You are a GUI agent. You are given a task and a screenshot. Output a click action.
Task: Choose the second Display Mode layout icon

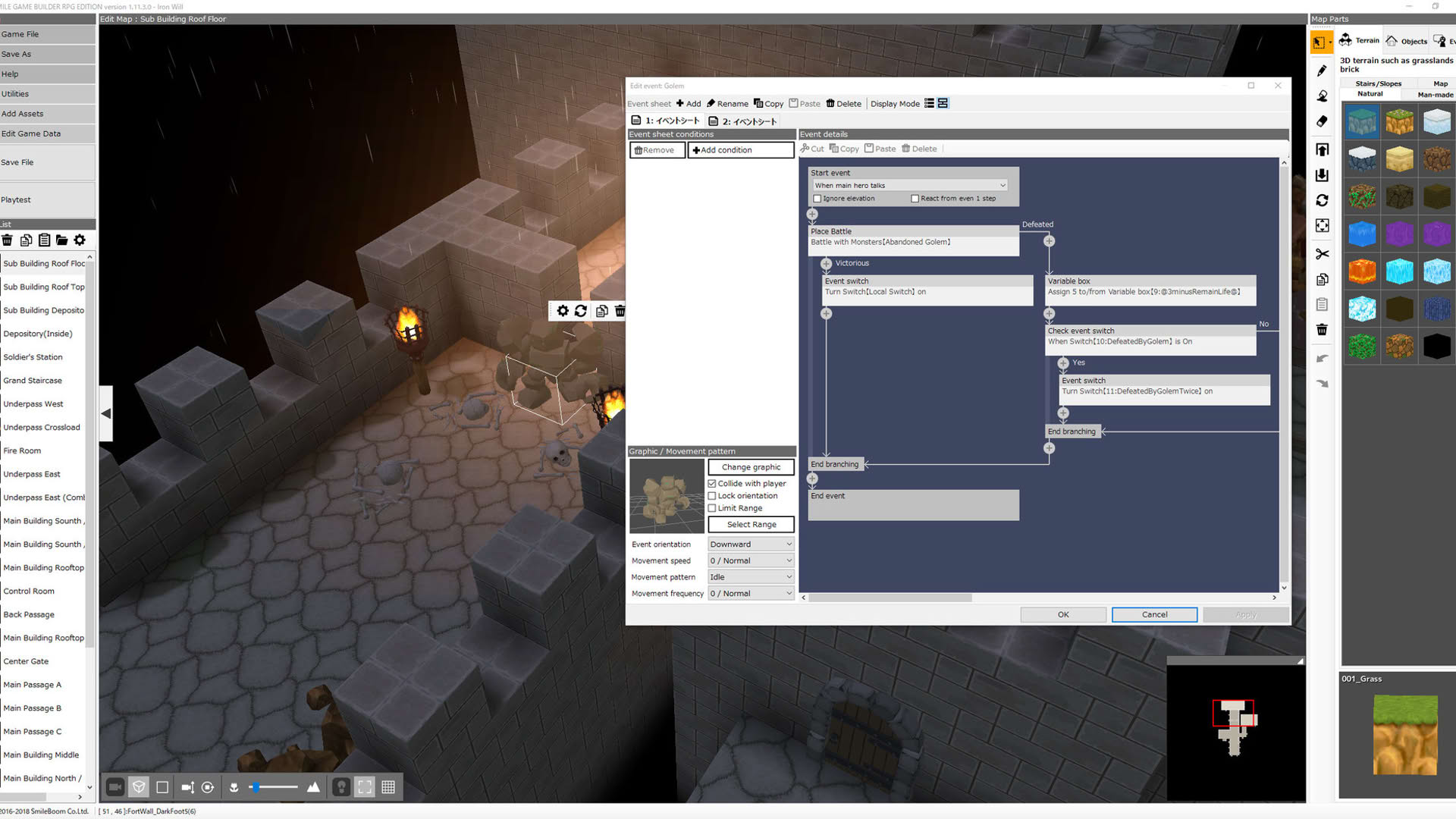pyautogui.click(x=943, y=103)
